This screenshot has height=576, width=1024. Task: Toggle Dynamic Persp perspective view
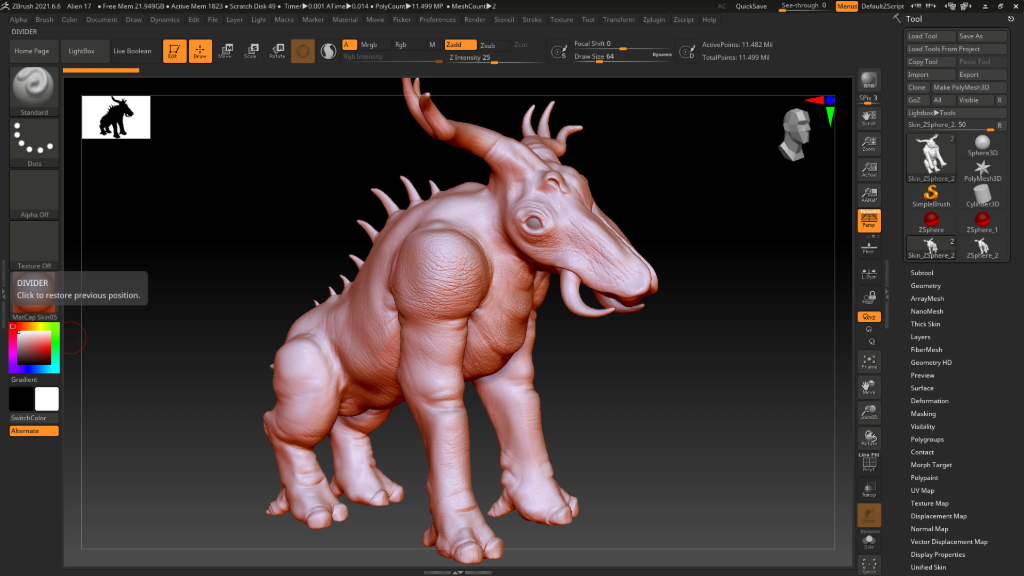(869, 220)
